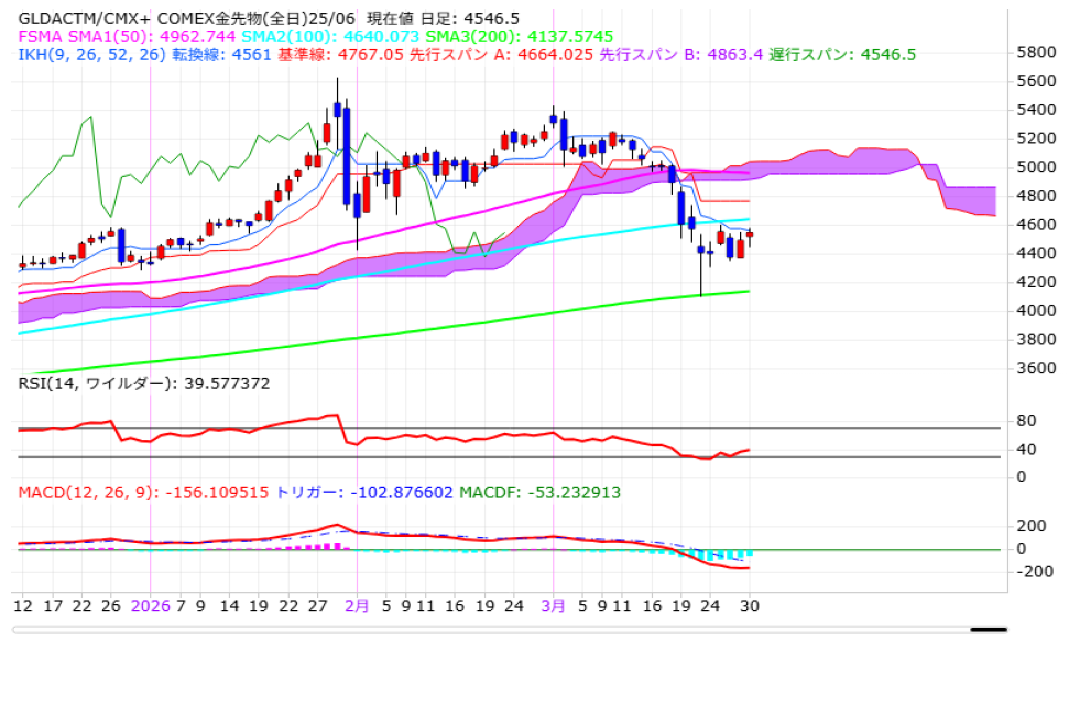The image size is (1080, 703).
Task: Select the SMA2(100) cyan legend label
Action: click(x=274, y=36)
